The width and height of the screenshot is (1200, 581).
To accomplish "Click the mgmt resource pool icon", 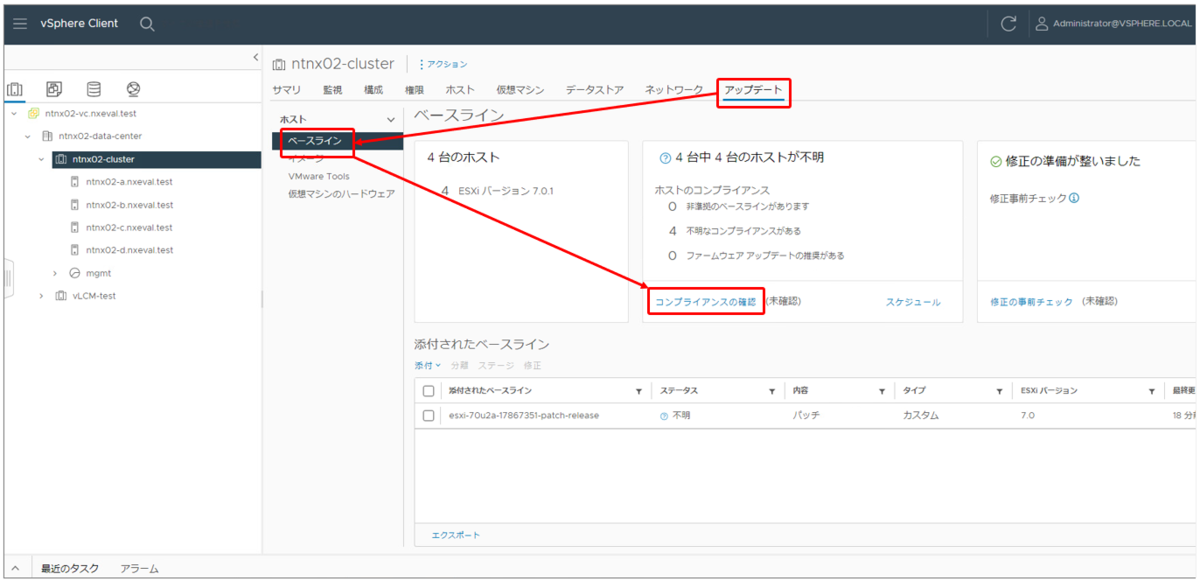I will point(75,273).
